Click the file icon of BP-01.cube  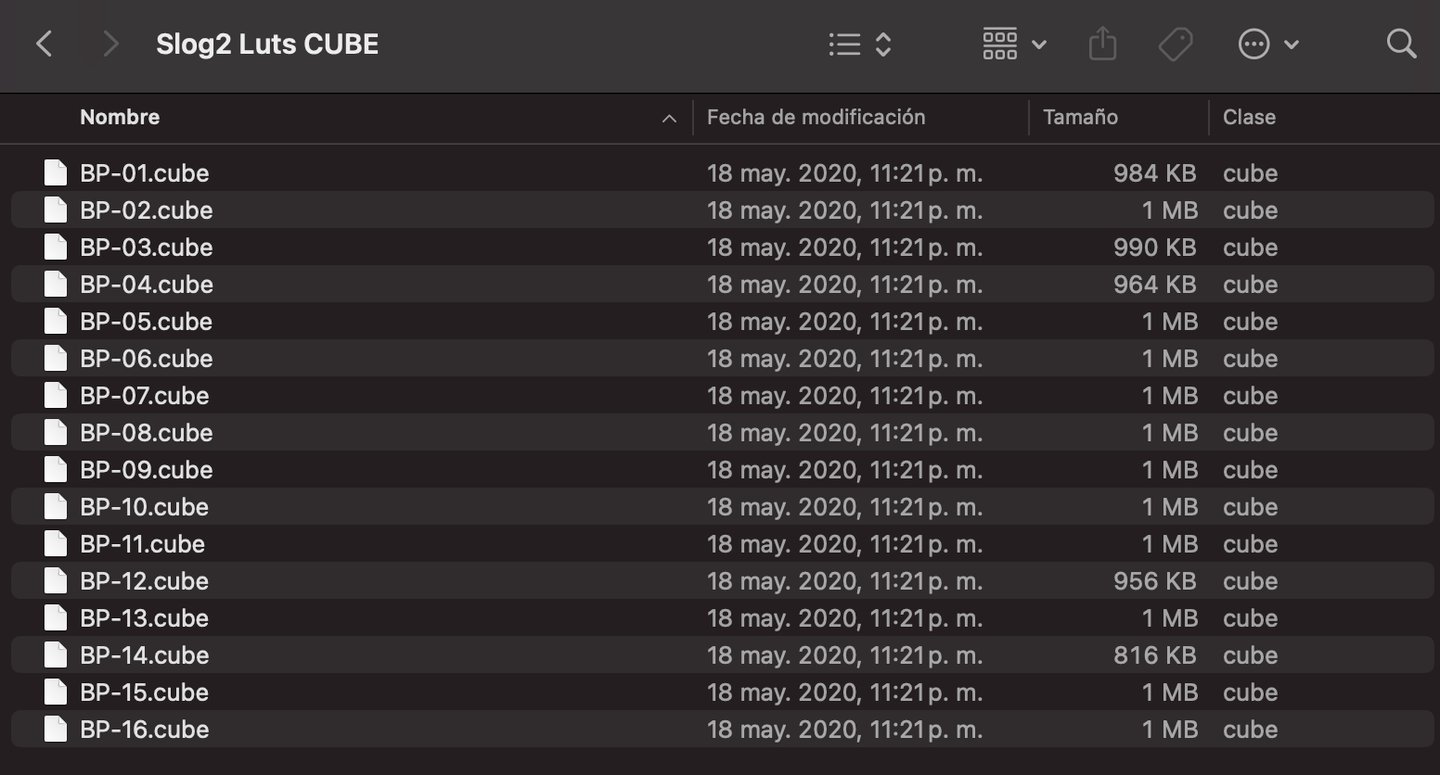coord(56,173)
